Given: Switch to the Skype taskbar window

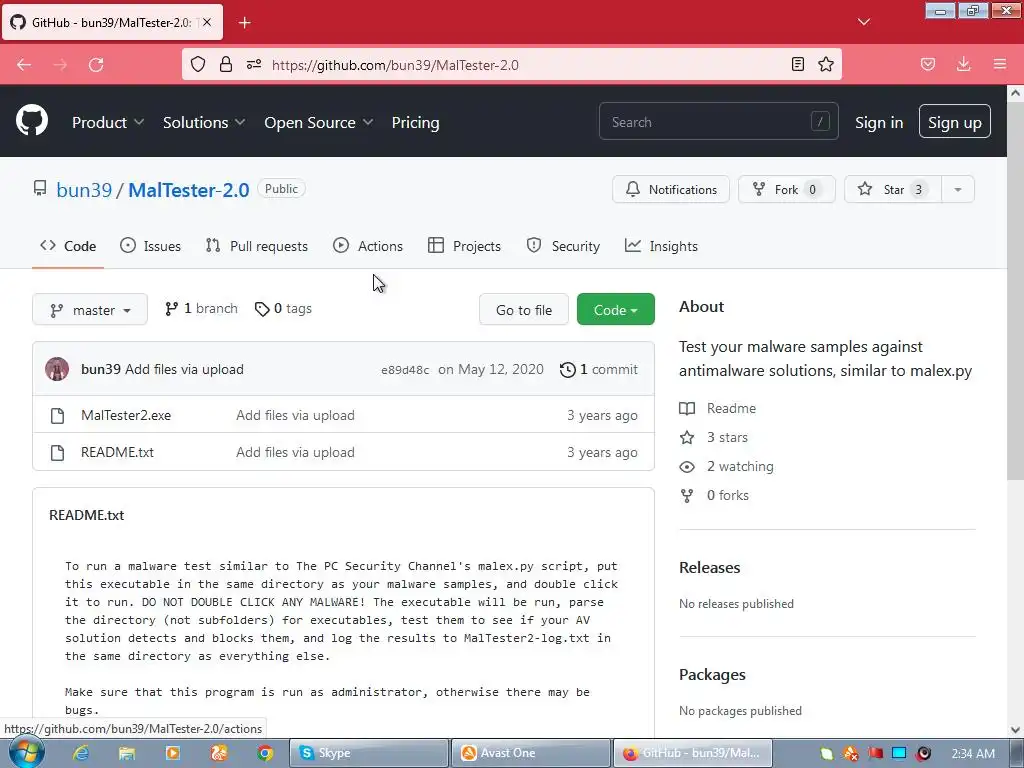Looking at the screenshot, I should point(369,753).
